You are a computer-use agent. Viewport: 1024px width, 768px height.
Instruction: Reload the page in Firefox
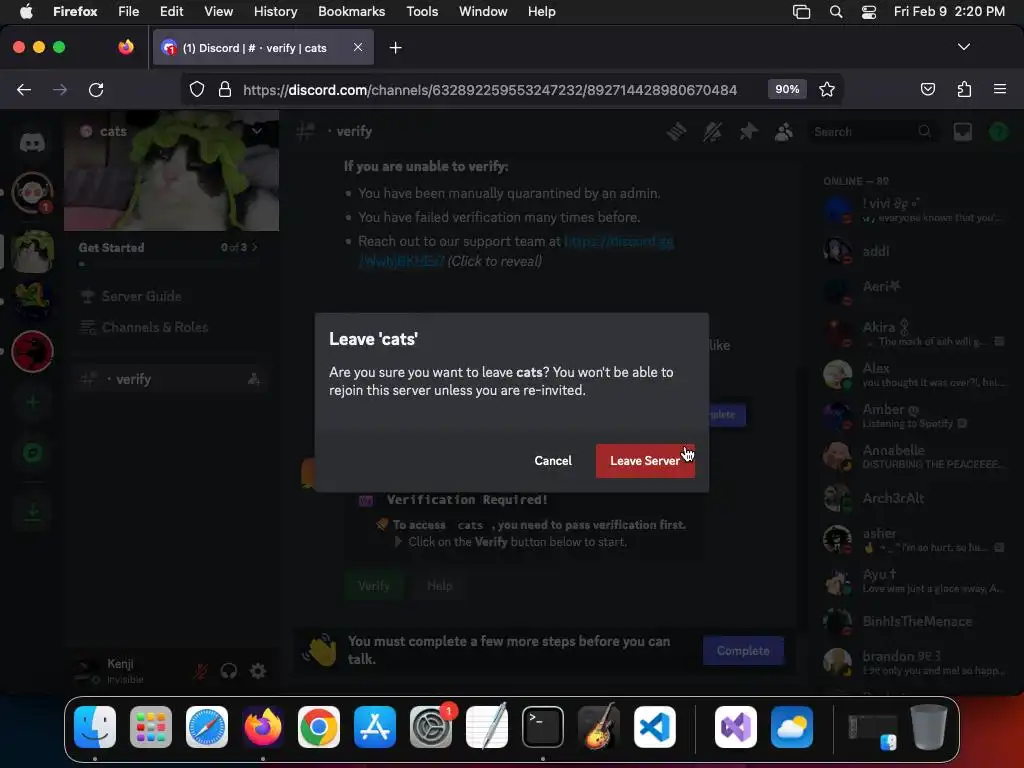[96, 89]
